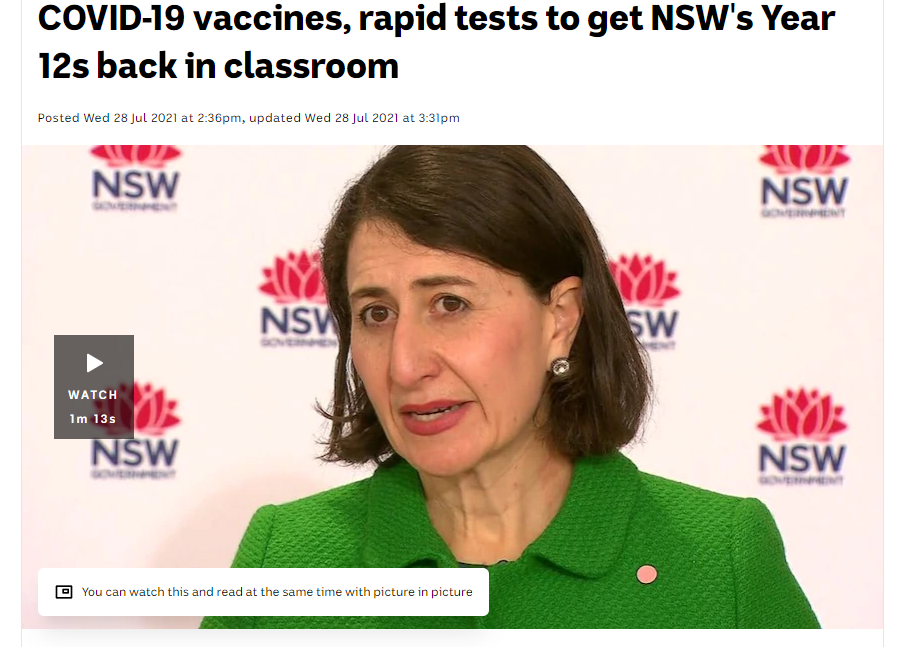Click the picture-in-picture icon in banner

(64, 592)
